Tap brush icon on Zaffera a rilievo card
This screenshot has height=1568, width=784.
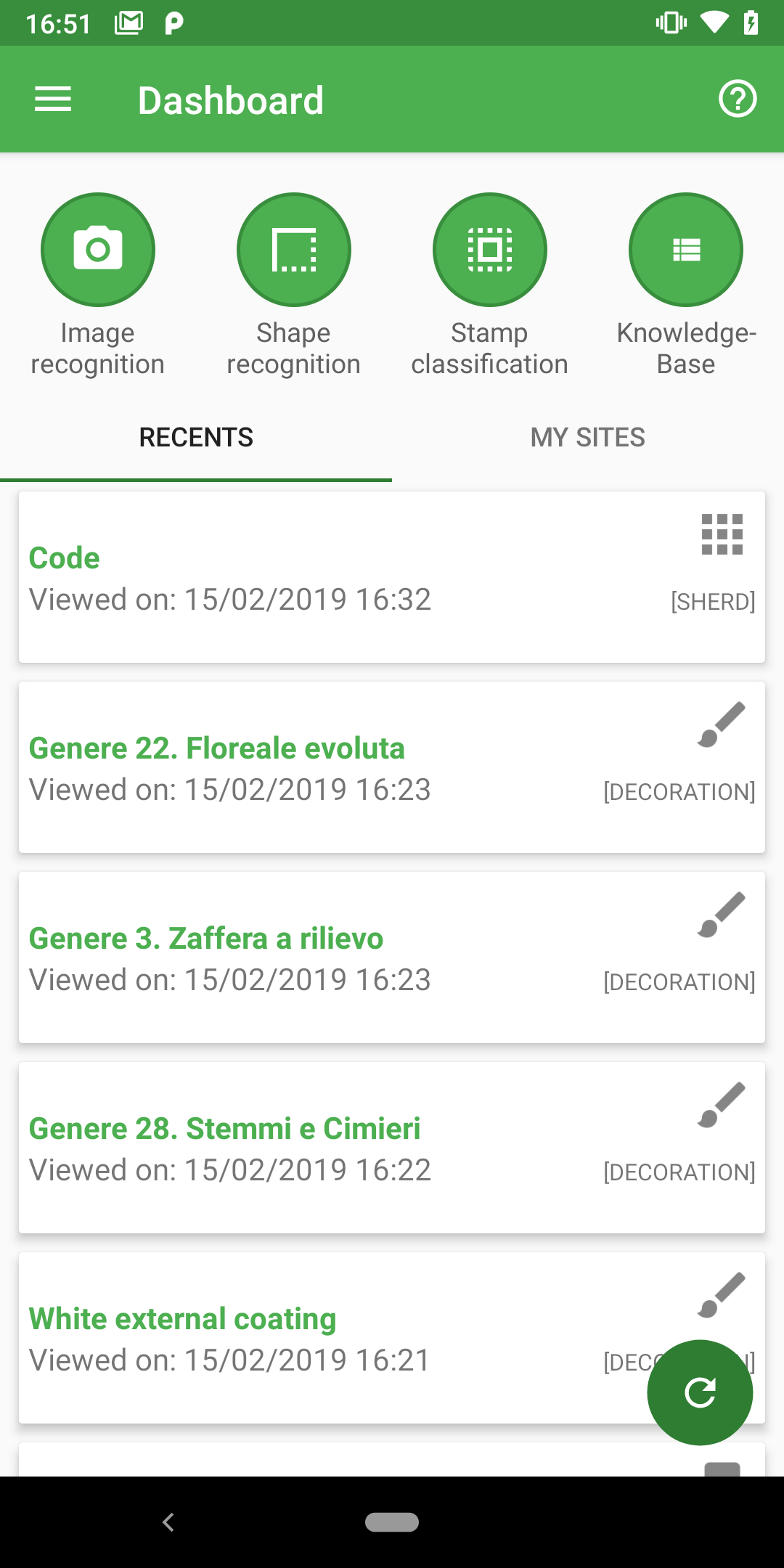[722, 915]
